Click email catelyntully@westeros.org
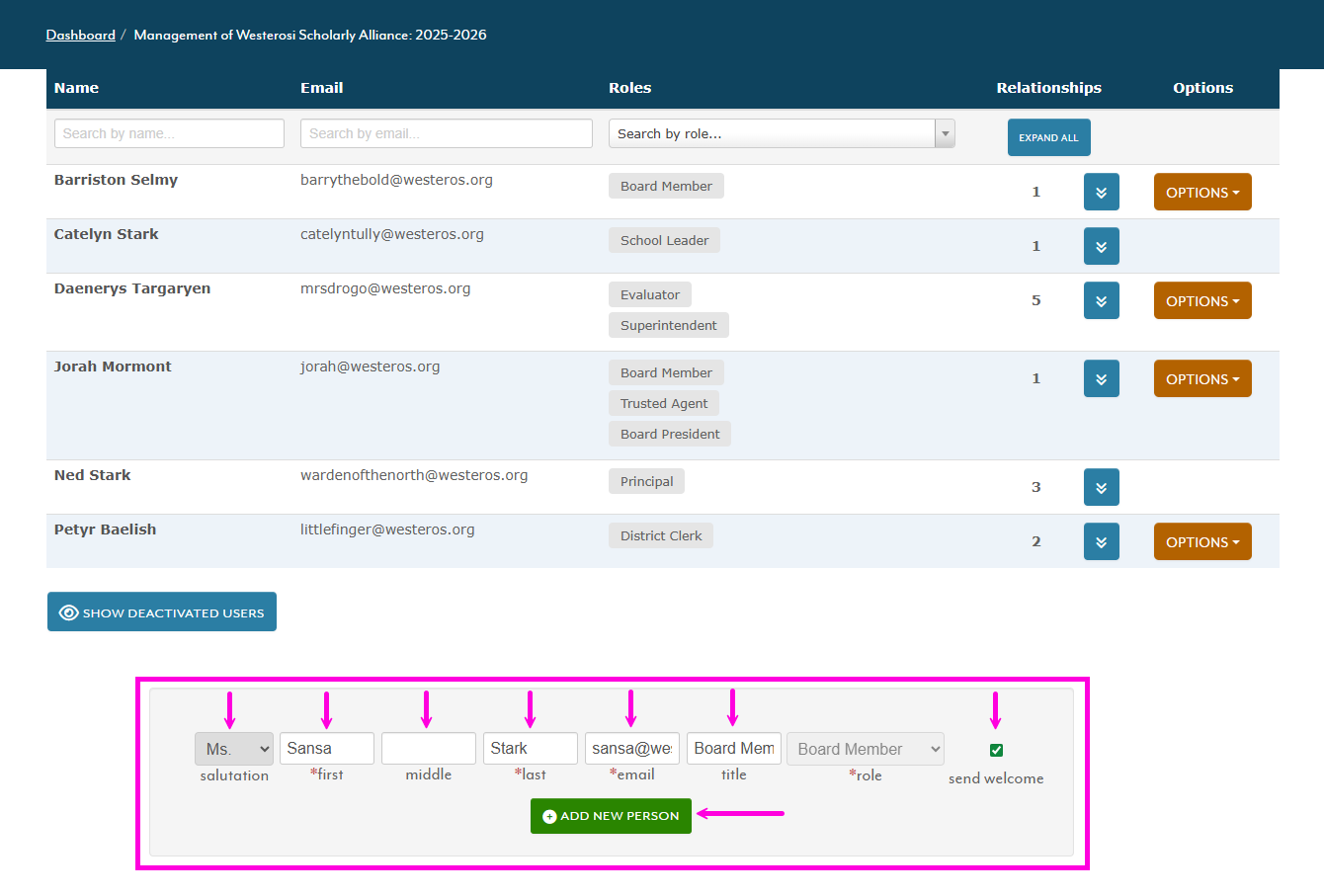This screenshot has height=896, width=1324. 392,234
